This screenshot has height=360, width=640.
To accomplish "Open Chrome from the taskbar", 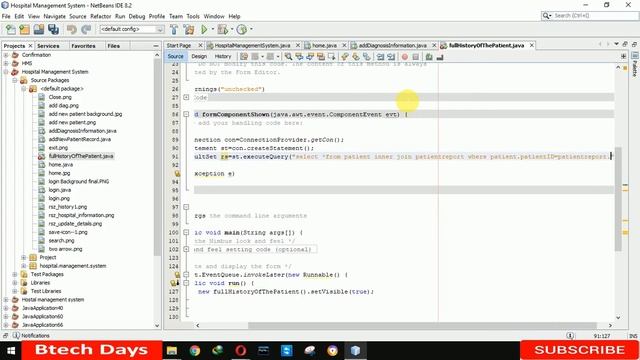I will (195, 351).
